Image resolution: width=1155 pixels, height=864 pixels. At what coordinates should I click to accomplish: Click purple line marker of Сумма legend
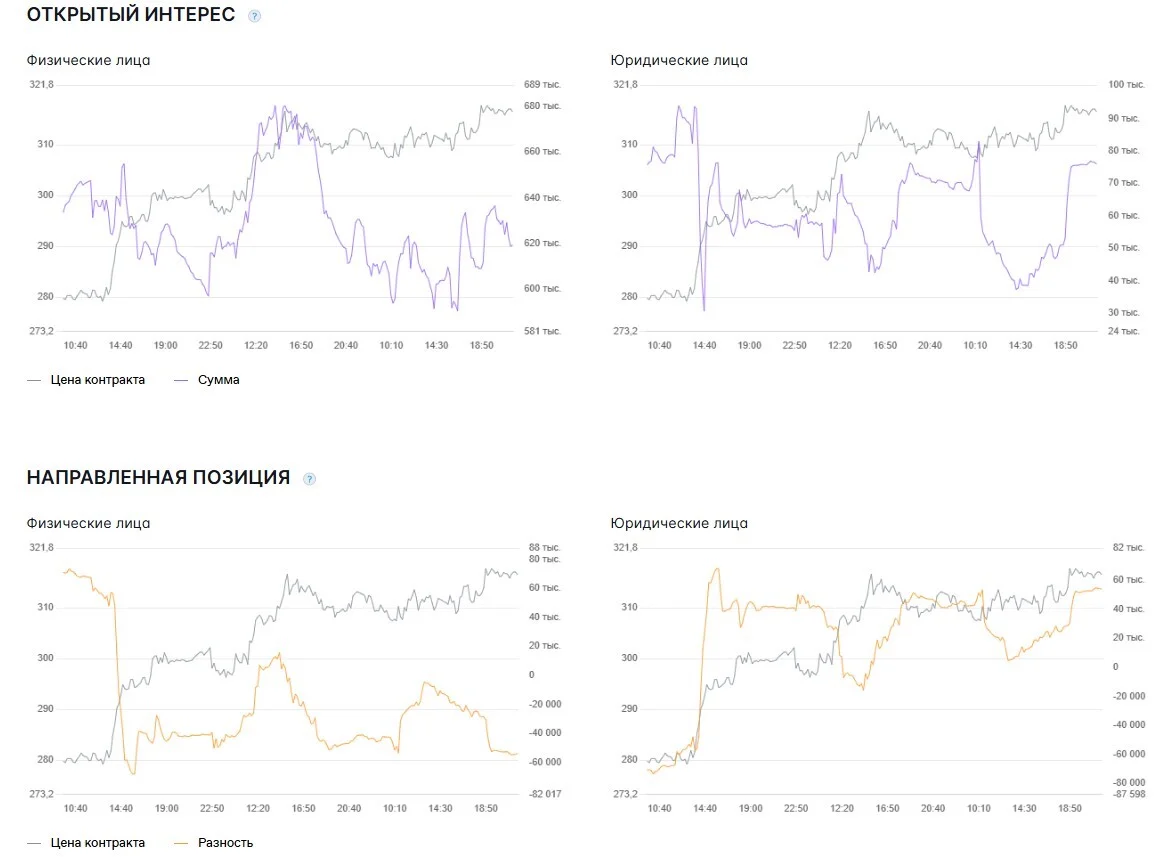tap(181, 380)
